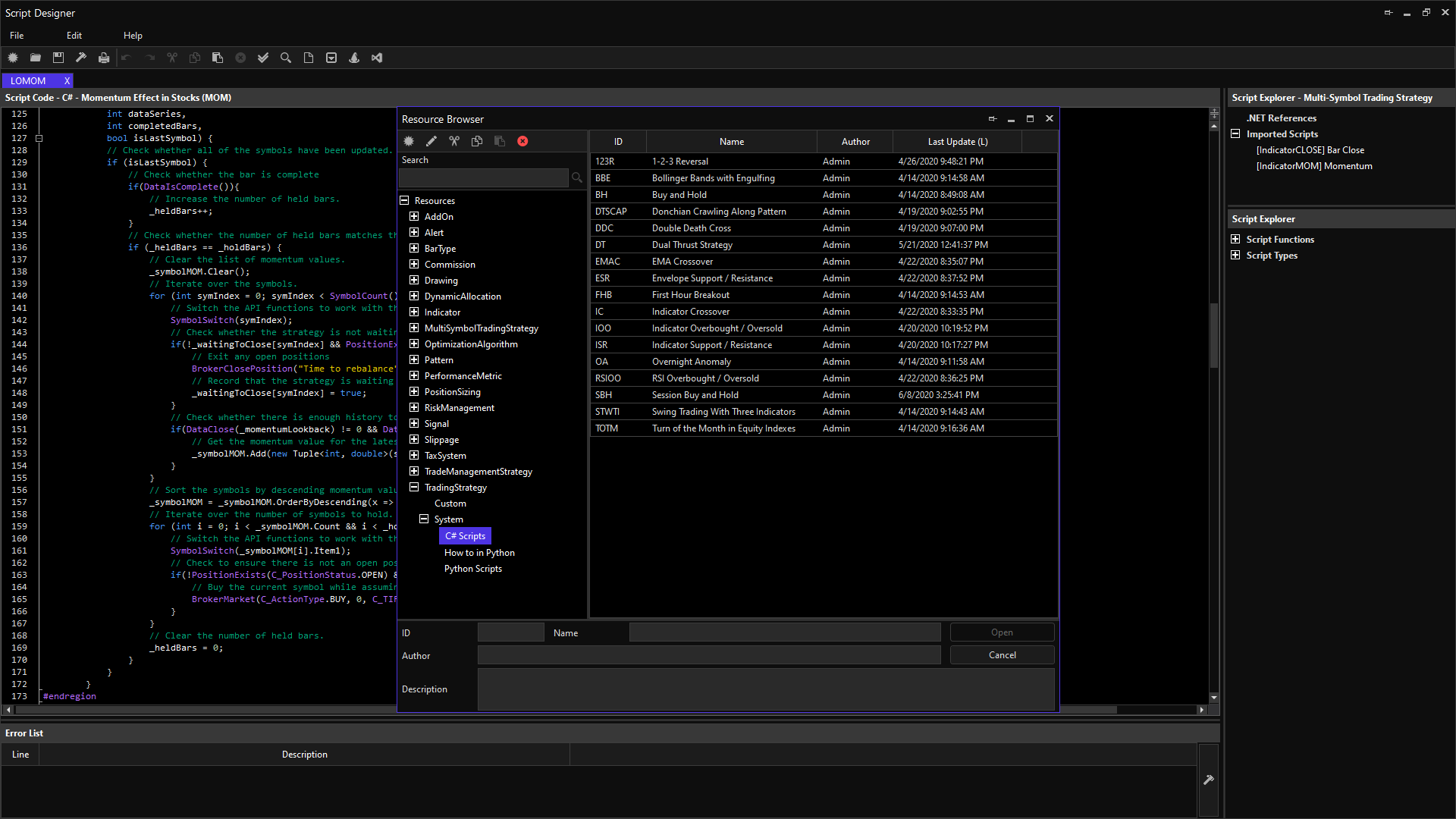
Task: Click the Save floppy disk icon
Action: coord(58,58)
